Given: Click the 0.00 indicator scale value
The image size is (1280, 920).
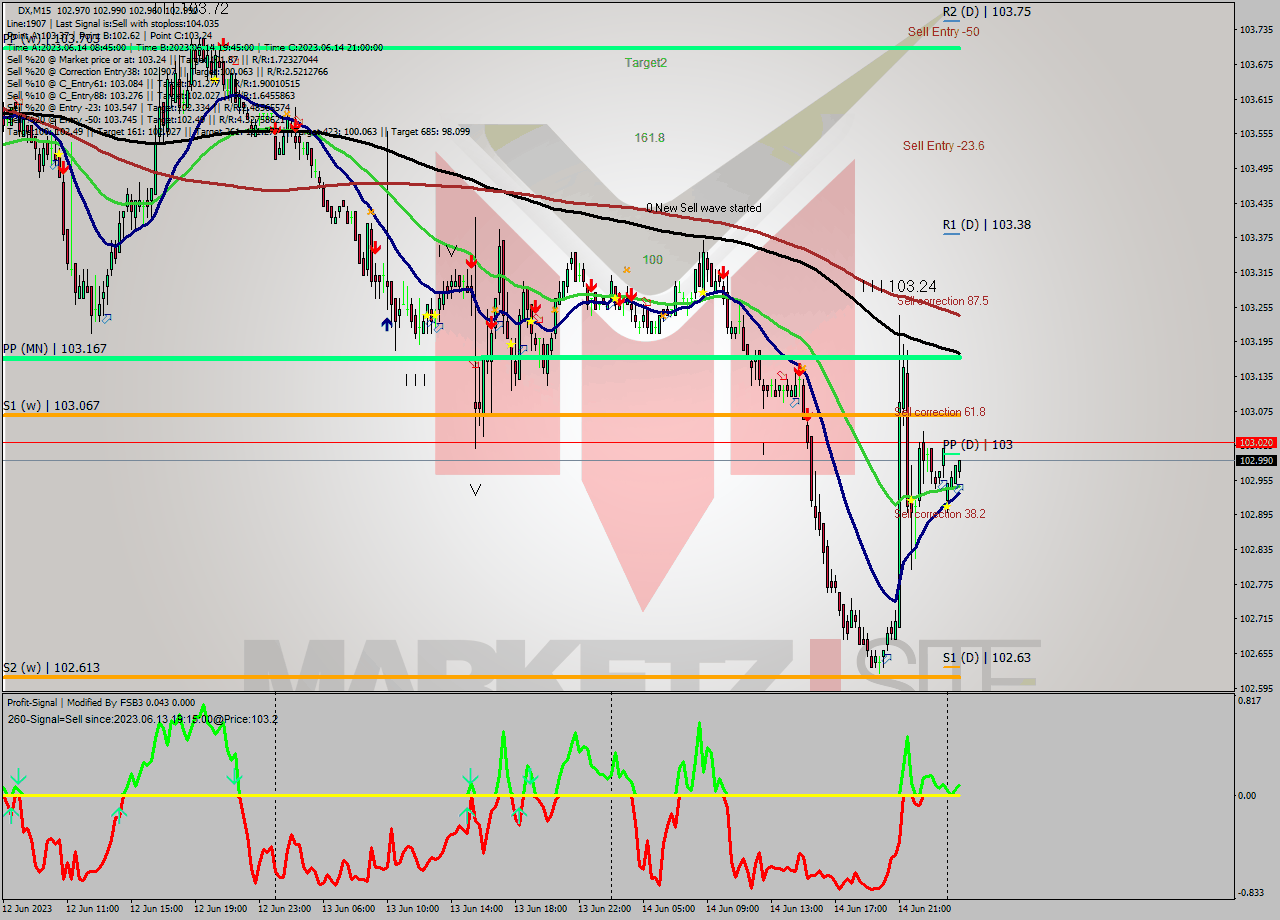Looking at the screenshot, I should tap(1248, 796).
